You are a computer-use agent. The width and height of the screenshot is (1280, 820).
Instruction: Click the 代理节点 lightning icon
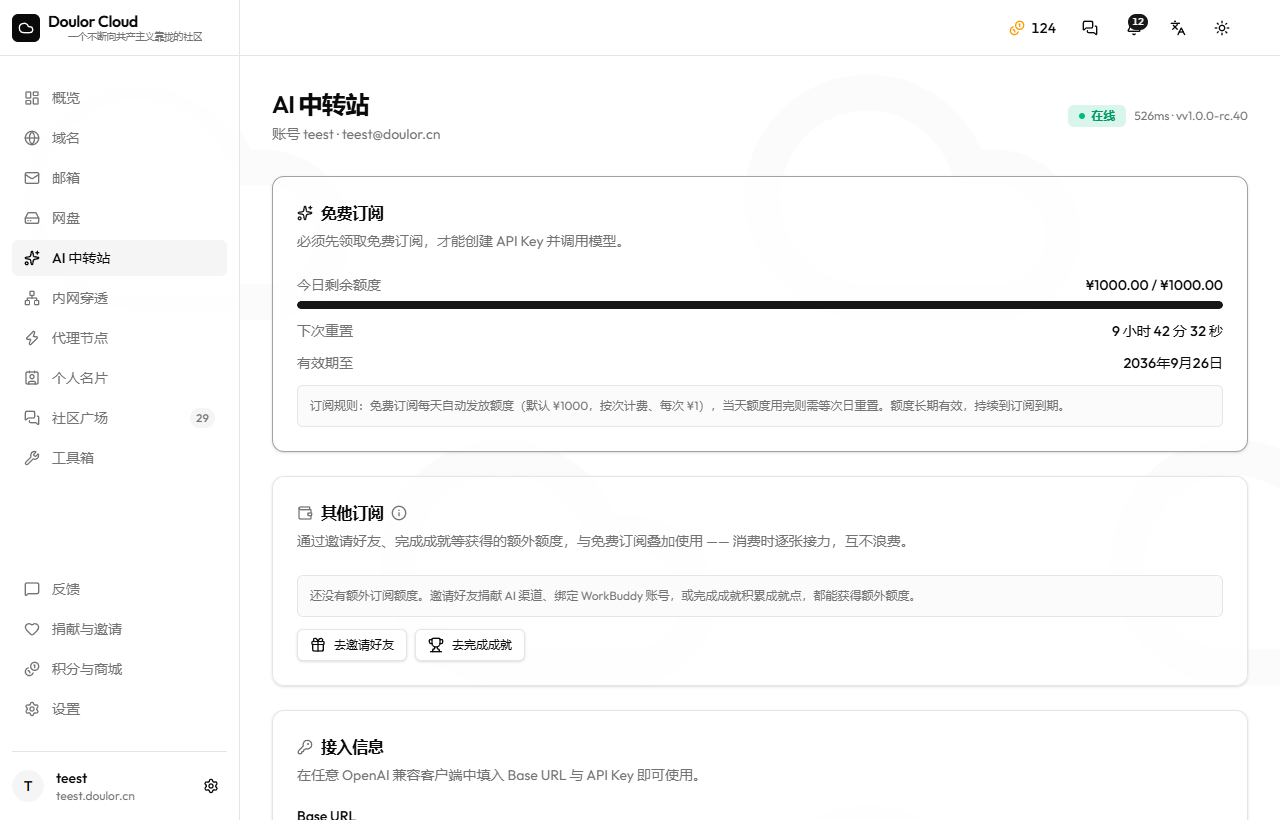(x=32, y=338)
